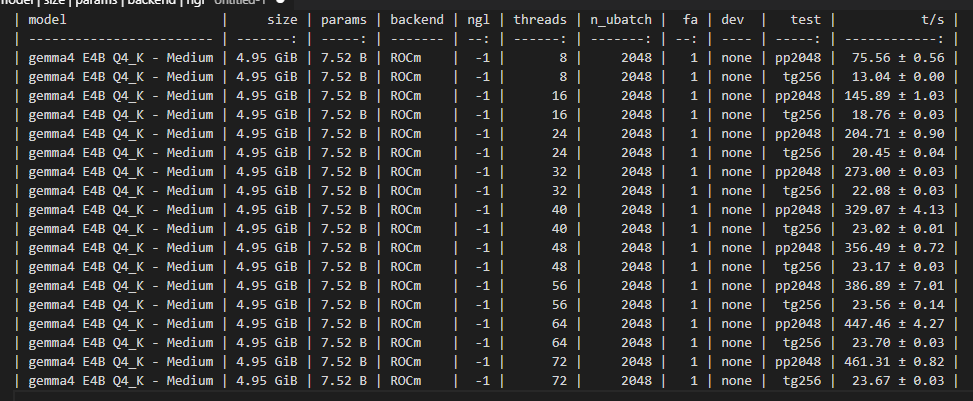Viewport: 973px width, 401px height.
Task: Click the 'n_ubatch' column header text
Action: pos(621,20)
